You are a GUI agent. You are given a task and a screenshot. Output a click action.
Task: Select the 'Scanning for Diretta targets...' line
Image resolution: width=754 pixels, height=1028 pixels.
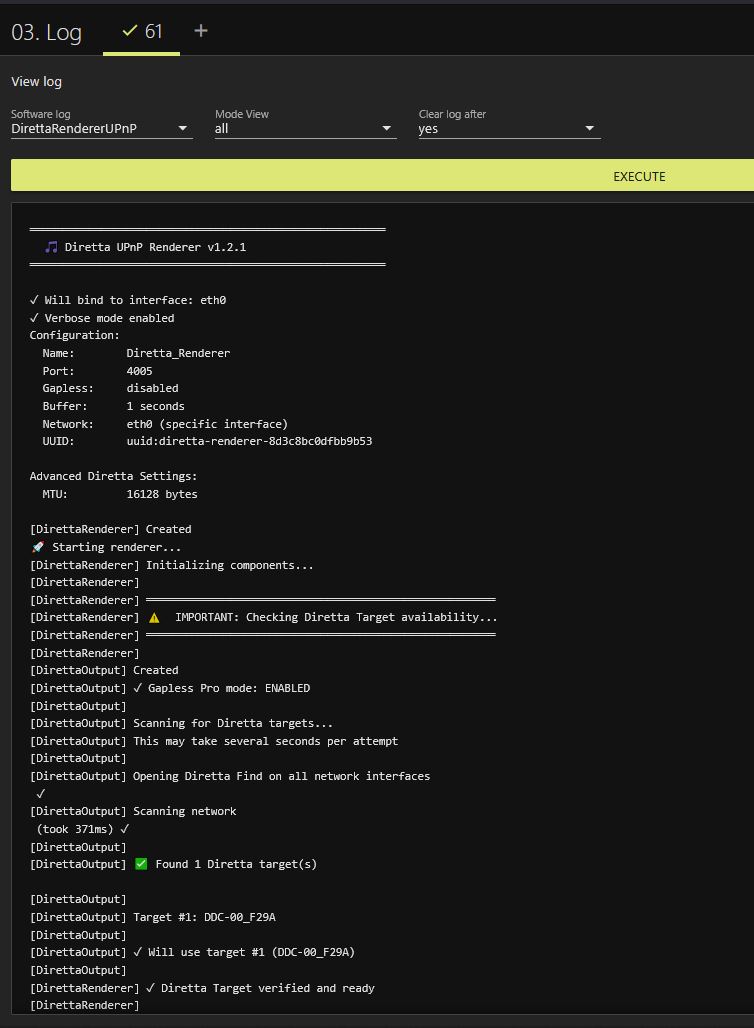[x=181, y=724]
